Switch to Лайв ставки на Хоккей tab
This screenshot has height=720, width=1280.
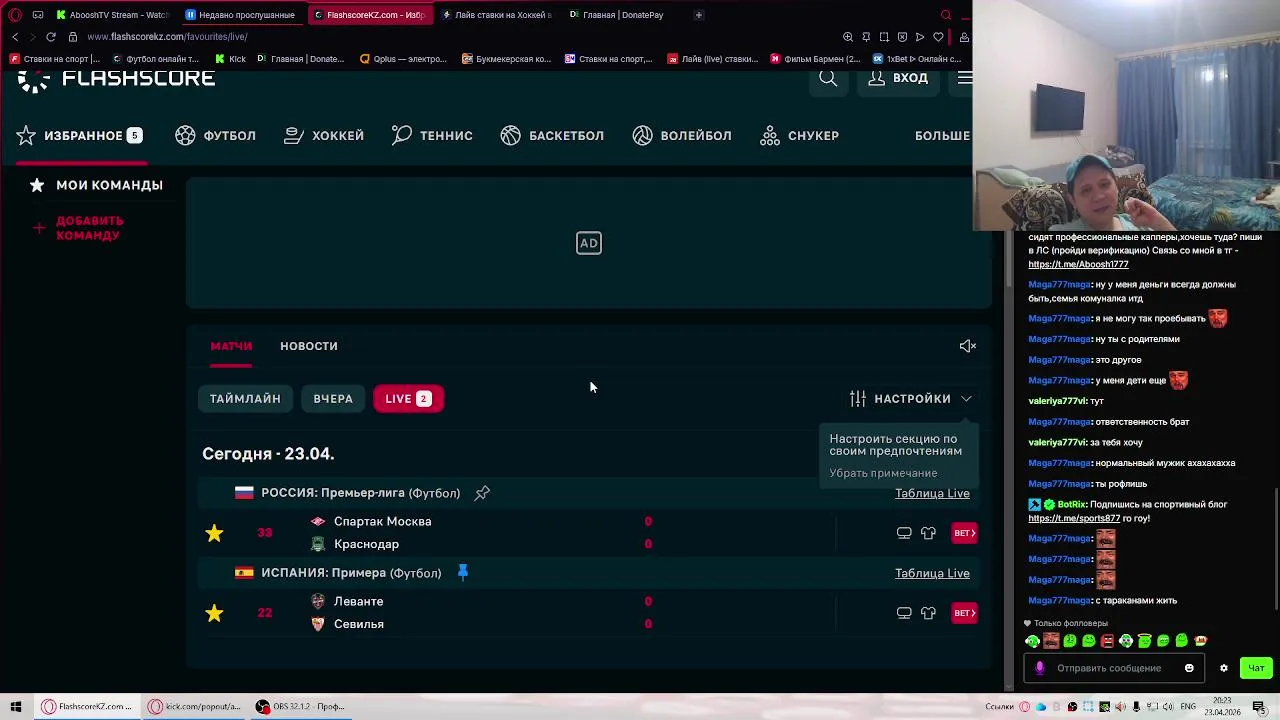click(x=496, y=15)
